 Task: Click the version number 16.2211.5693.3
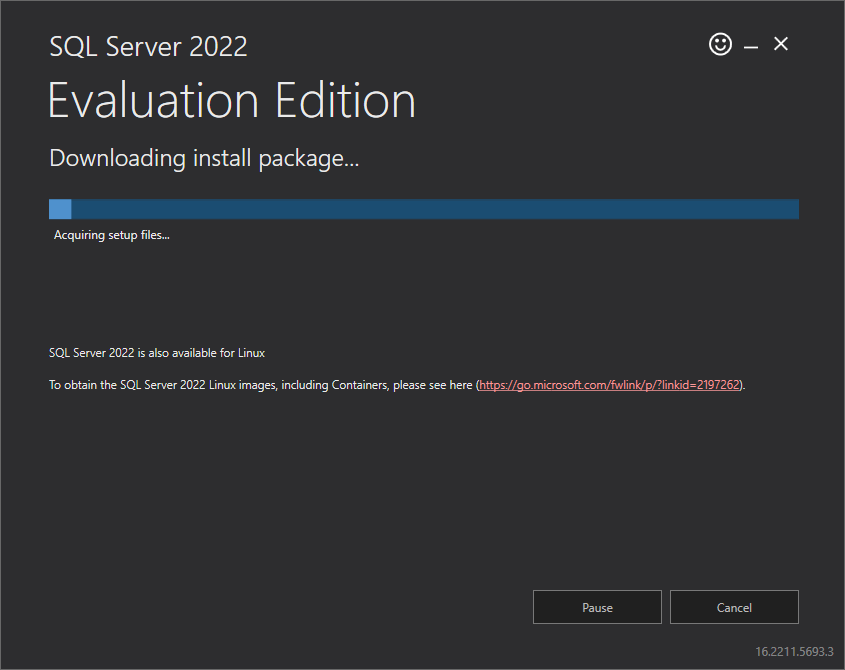[x=794, y=651]
